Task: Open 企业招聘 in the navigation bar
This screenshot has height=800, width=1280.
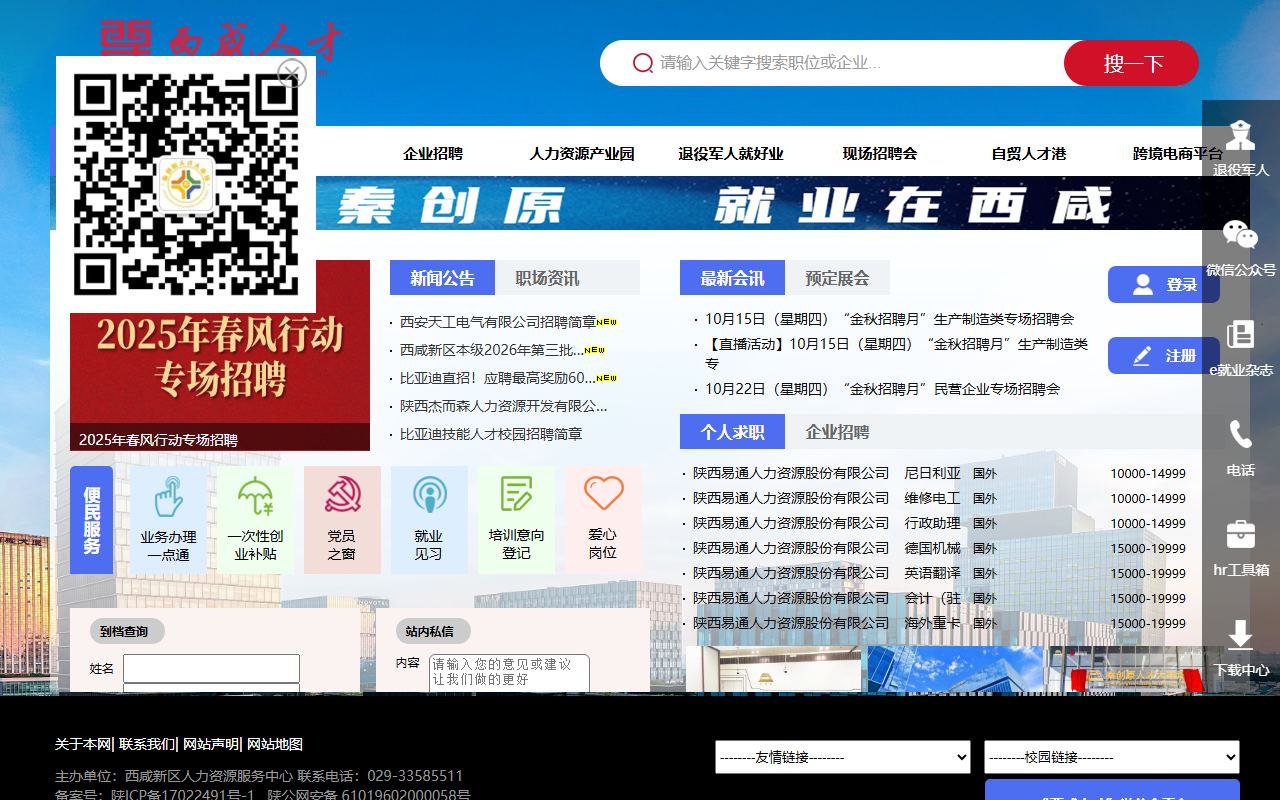Action: click(433, 153)
